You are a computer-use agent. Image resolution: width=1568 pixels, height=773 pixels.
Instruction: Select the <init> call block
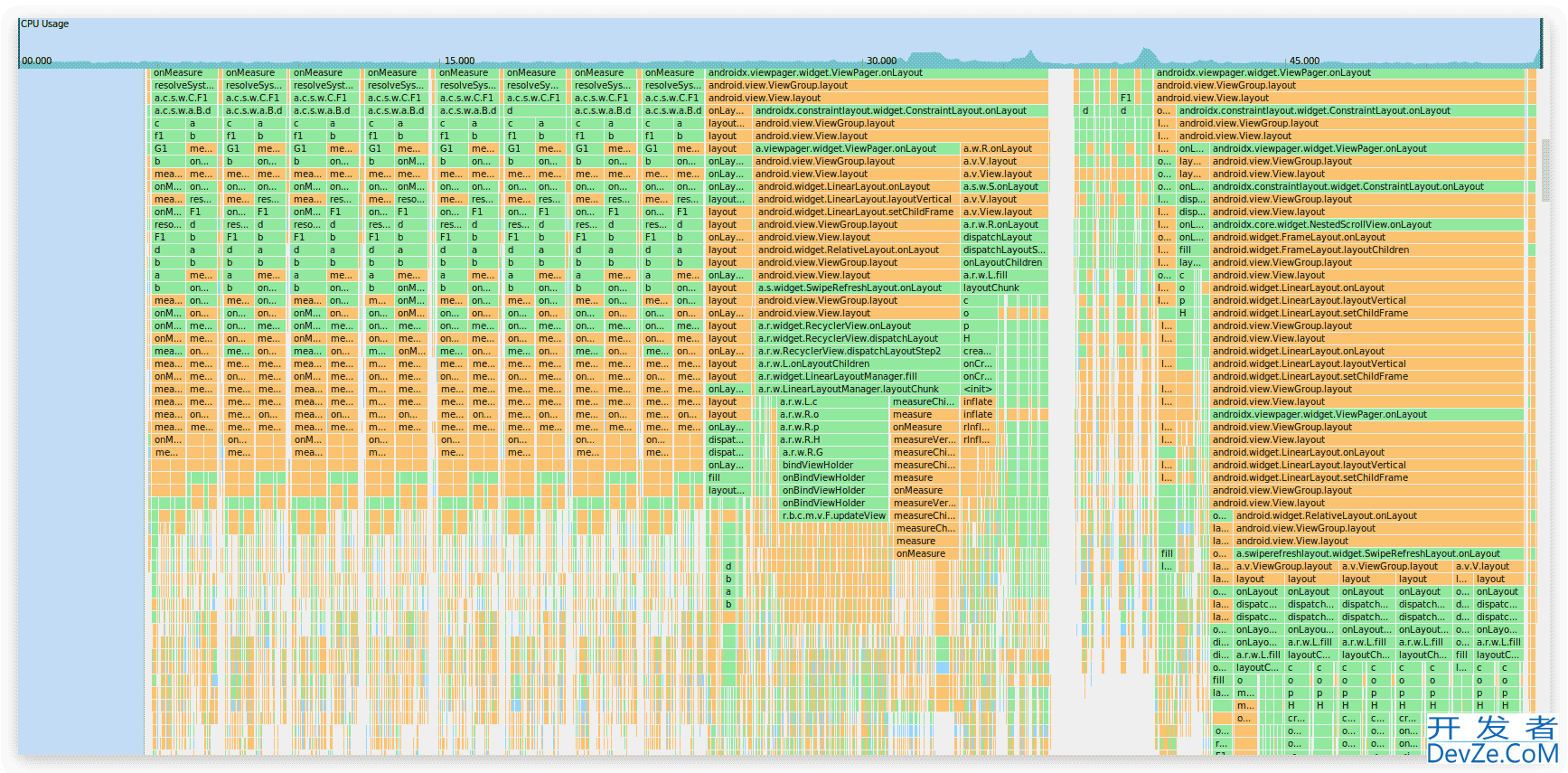click(x=978, y=389)
